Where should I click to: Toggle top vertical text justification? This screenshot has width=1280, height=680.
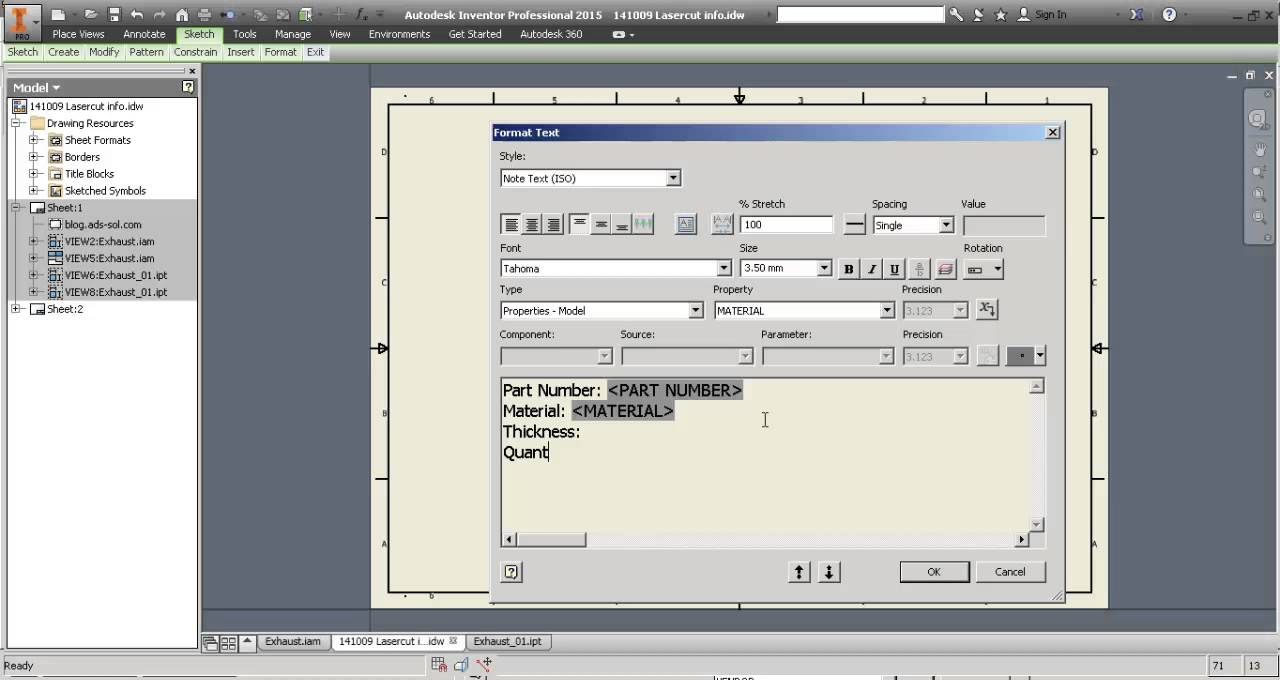pos(579,225)
